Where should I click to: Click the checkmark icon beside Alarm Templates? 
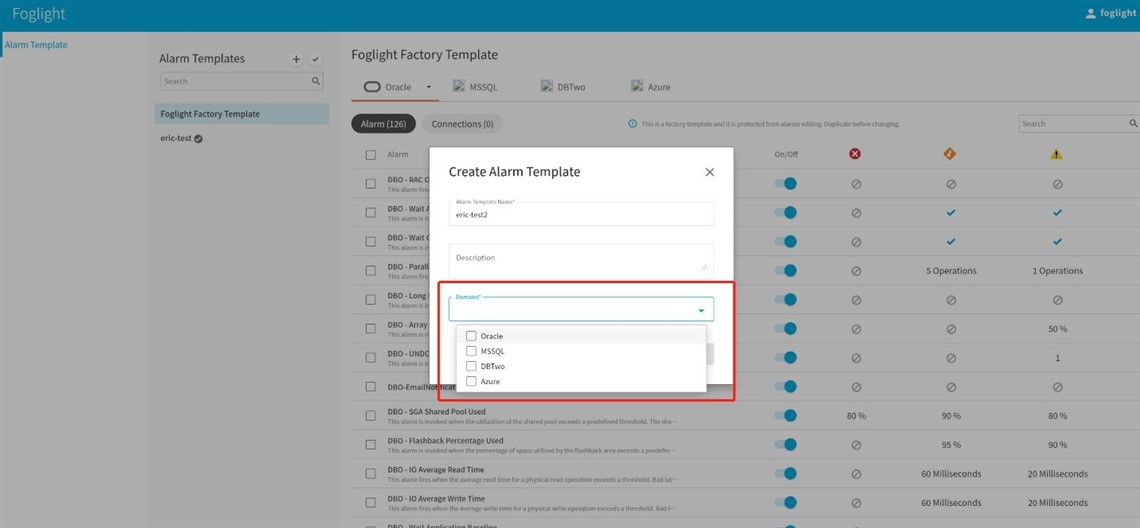(x=316, y=60)
